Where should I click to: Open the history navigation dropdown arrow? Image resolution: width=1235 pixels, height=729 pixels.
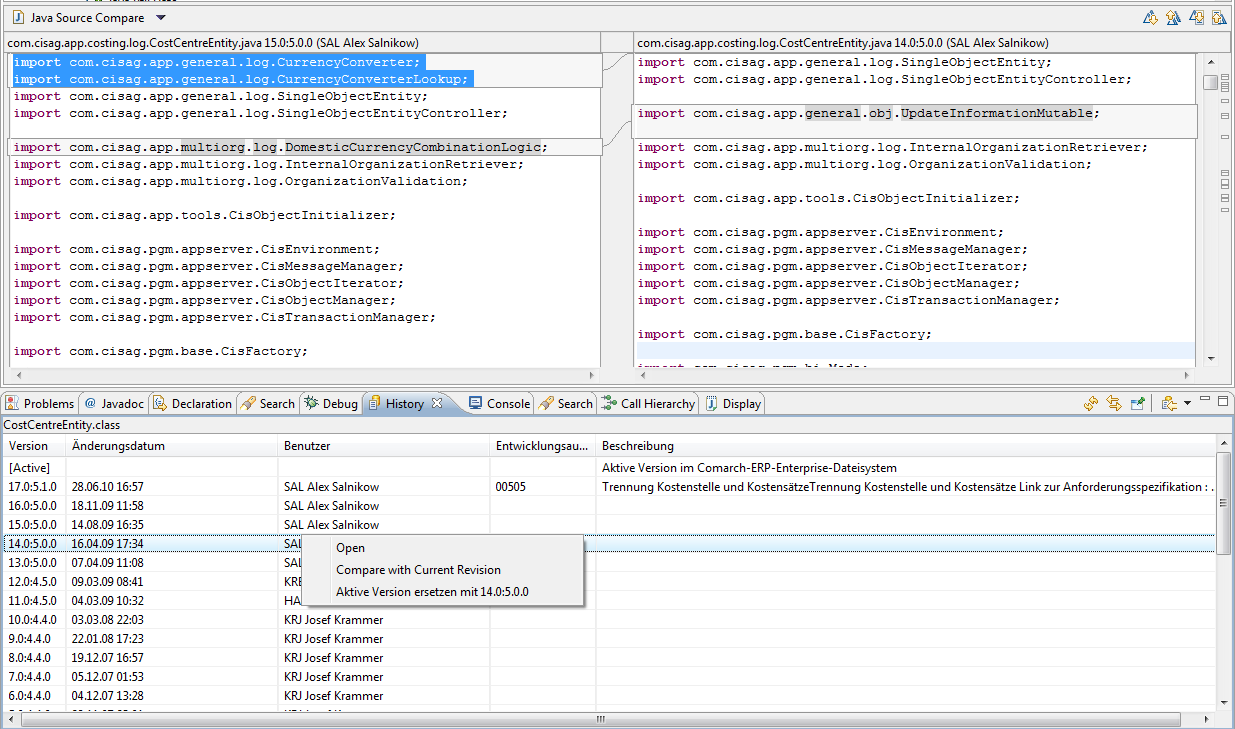1186,403
